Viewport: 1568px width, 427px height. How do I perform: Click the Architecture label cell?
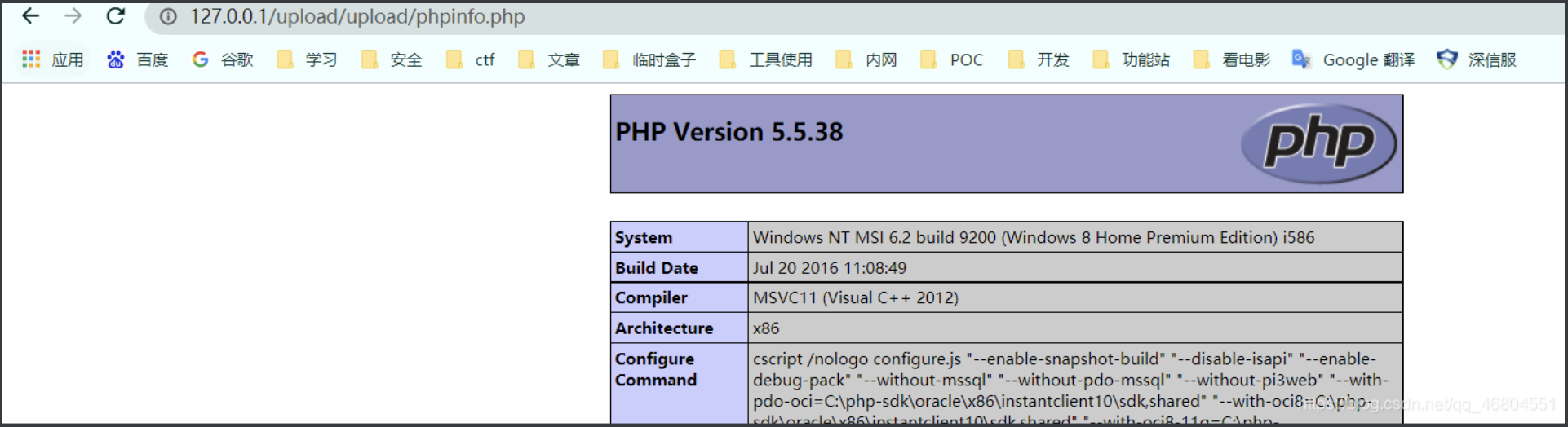click(x=679, y=328)
